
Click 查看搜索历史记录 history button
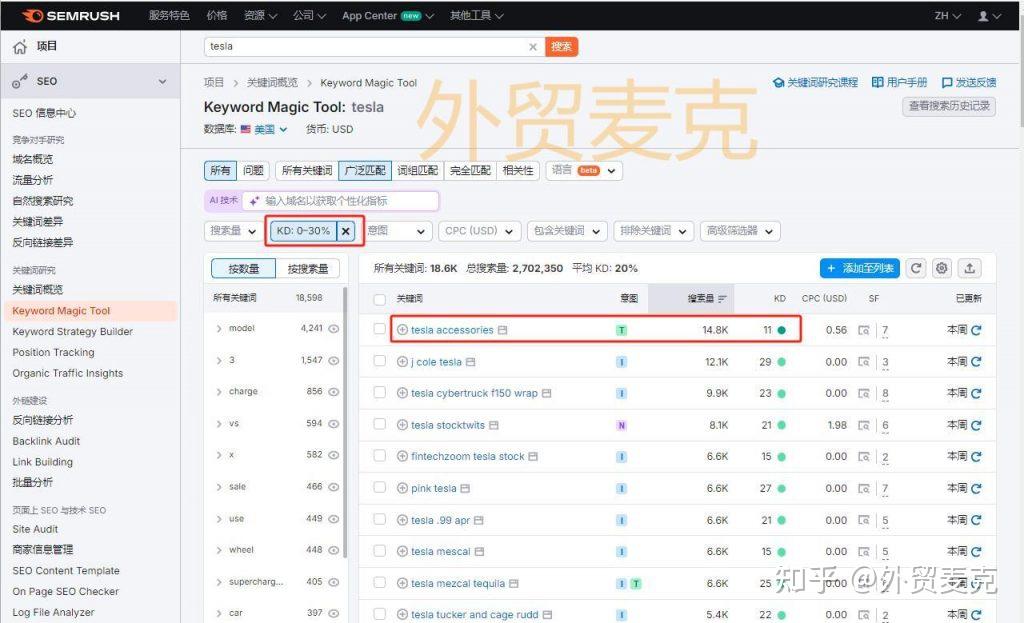(x=949, y=106)
